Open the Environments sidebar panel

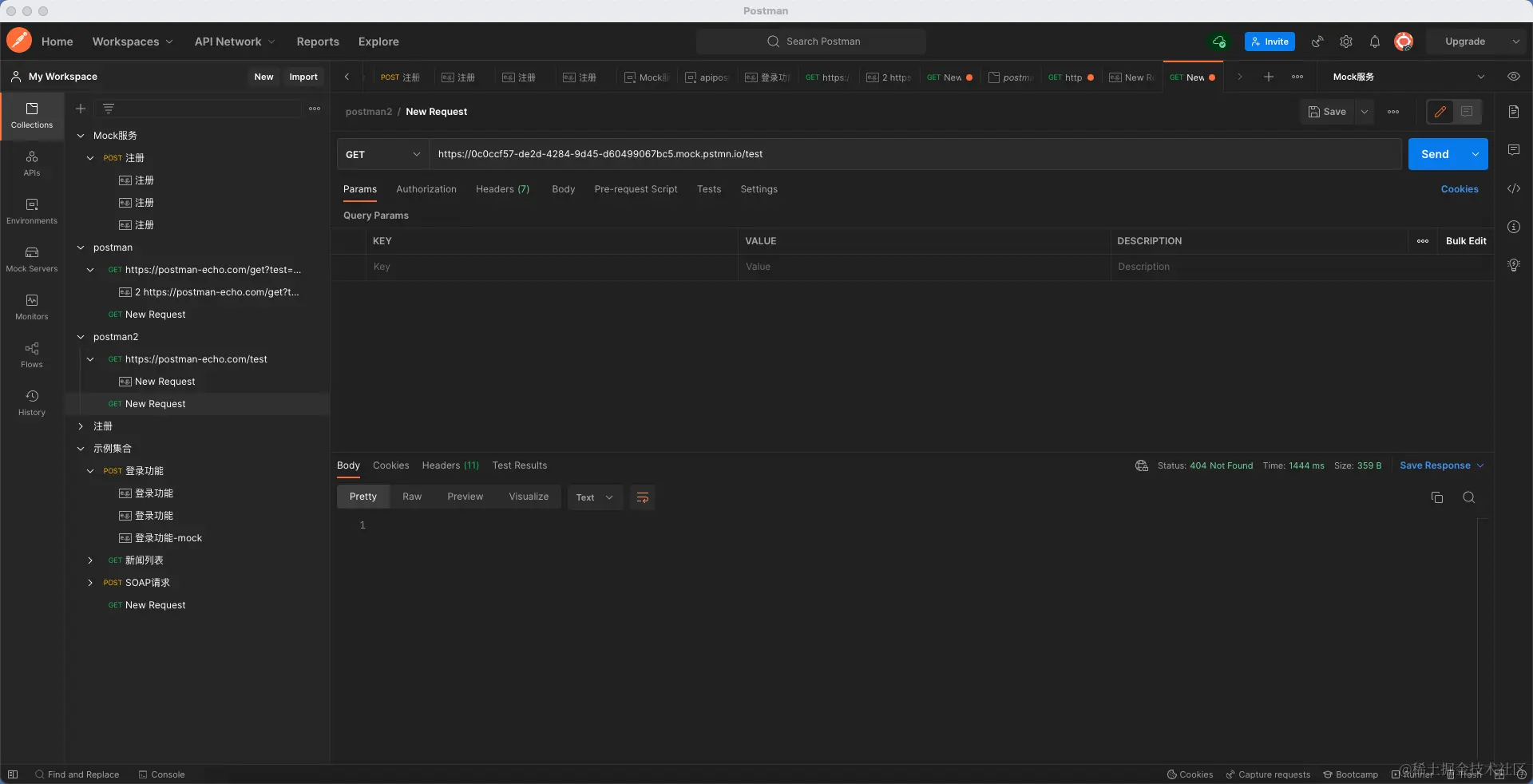click(32, 212)
